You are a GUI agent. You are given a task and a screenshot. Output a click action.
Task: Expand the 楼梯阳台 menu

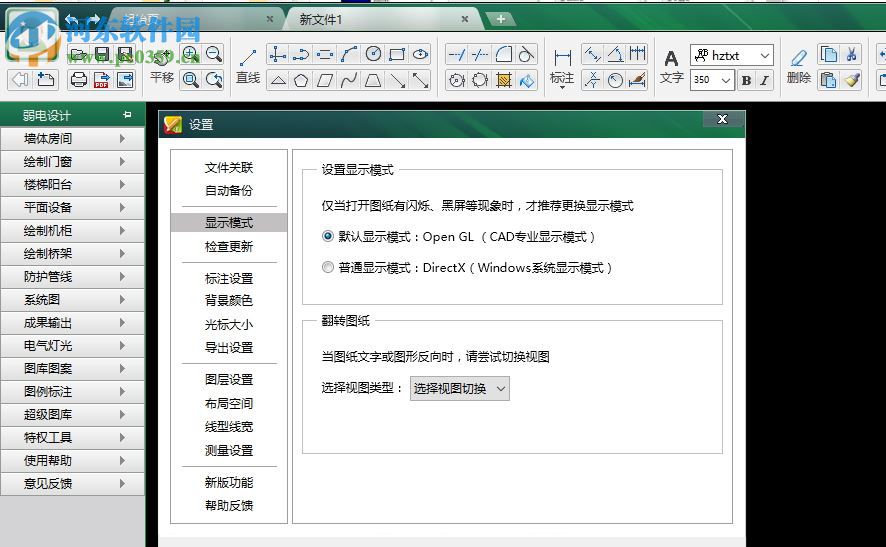72,184
